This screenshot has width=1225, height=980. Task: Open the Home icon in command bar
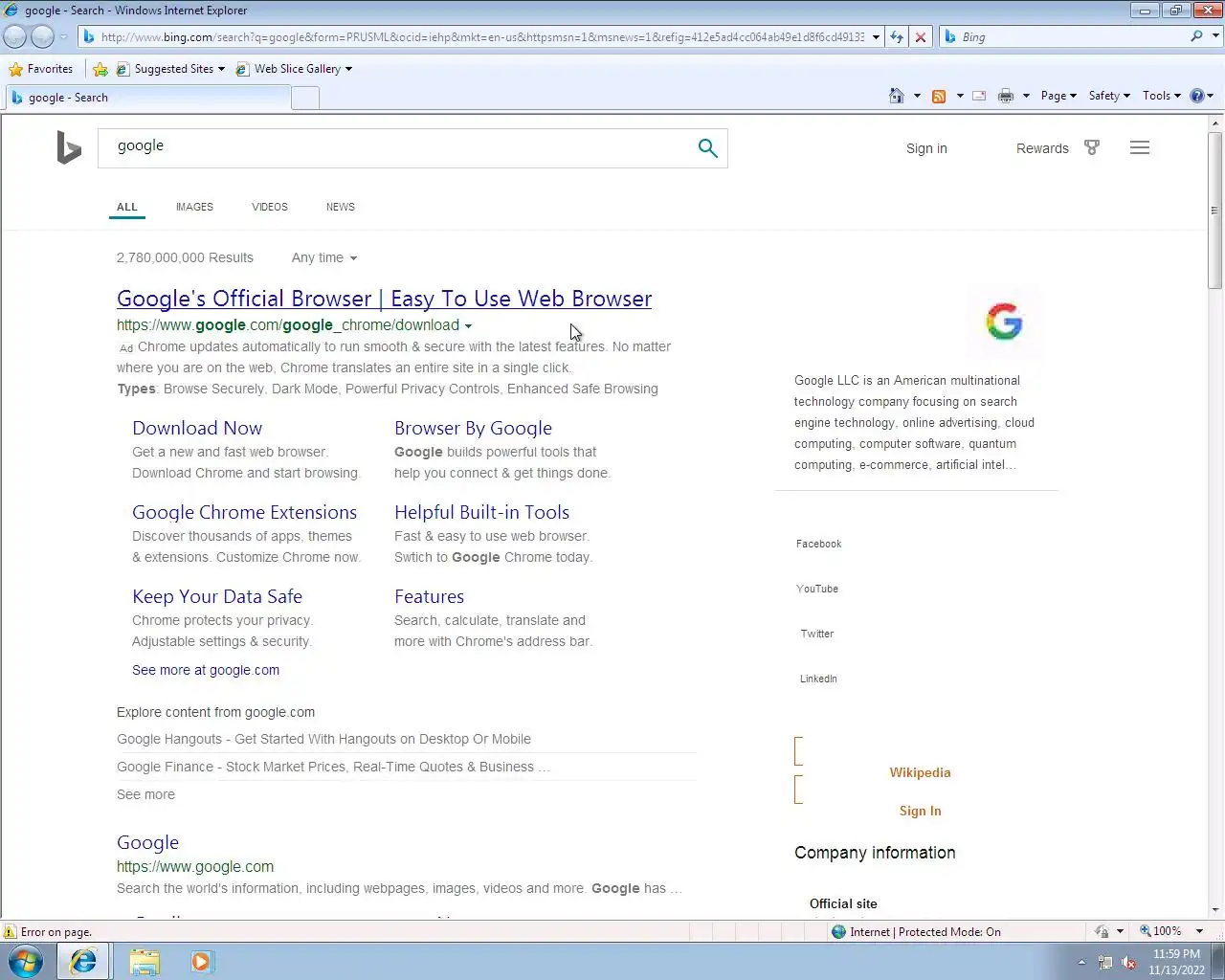[x=897, y=96]
